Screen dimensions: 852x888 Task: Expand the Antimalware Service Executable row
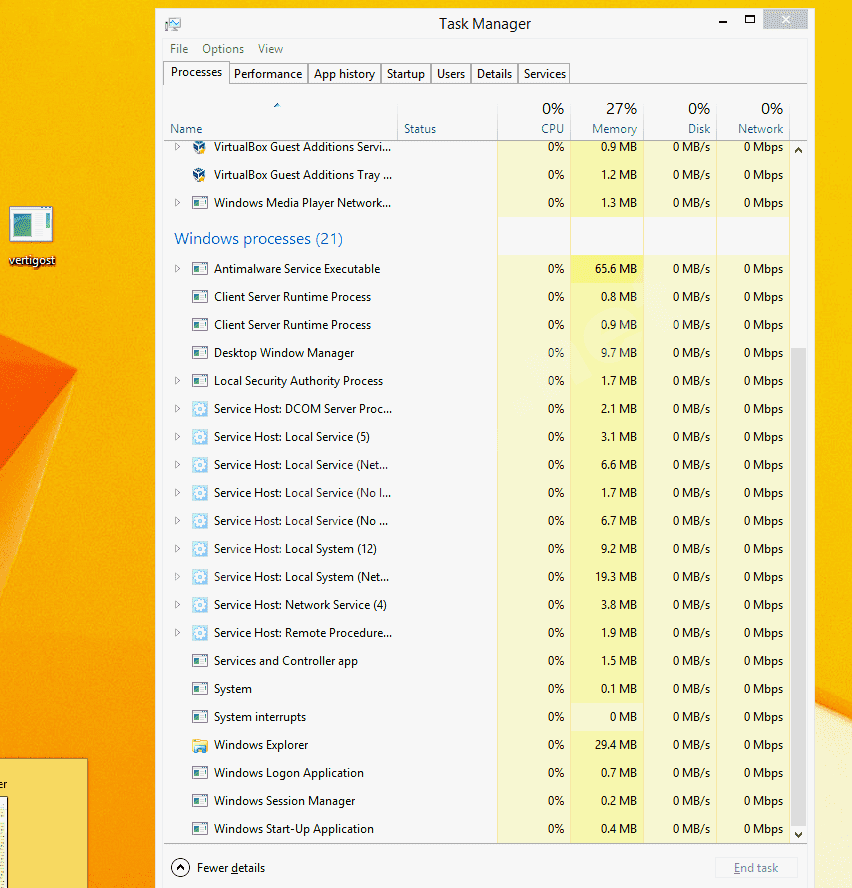178,269
